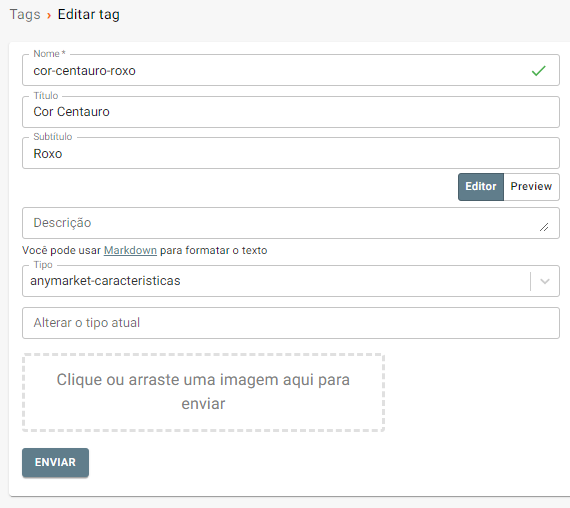Click into the Título field with Cor Centauro
570x508 pixels.
pyautogui.click(x=290, y=112)
